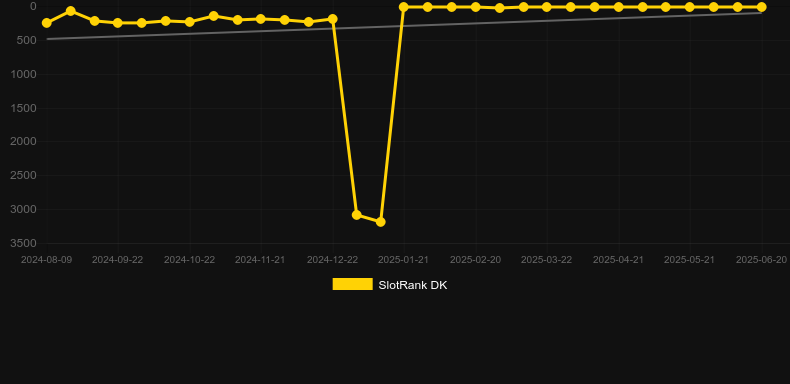This screenshot has width=790, height=384.
Task: Select the lowest data point near 3200
Action: [x=380, y=222]
